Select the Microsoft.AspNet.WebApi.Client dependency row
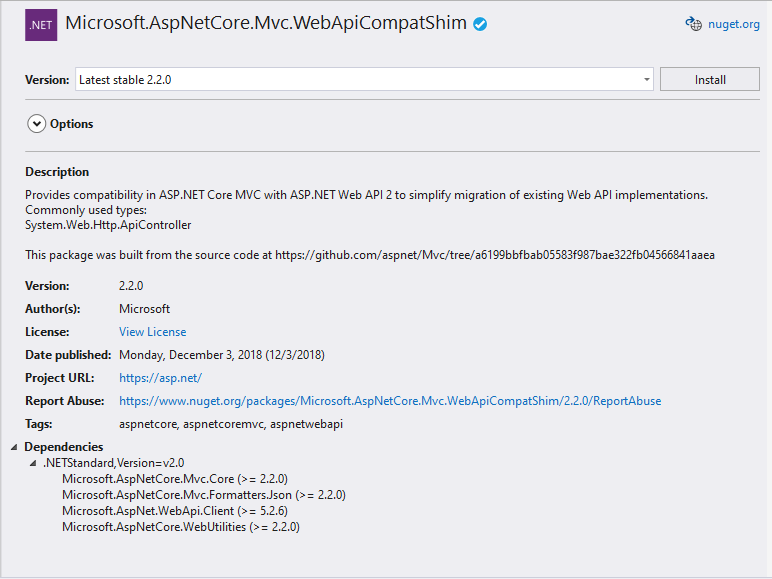Screen dimensions: 772x579 (175, 511)
